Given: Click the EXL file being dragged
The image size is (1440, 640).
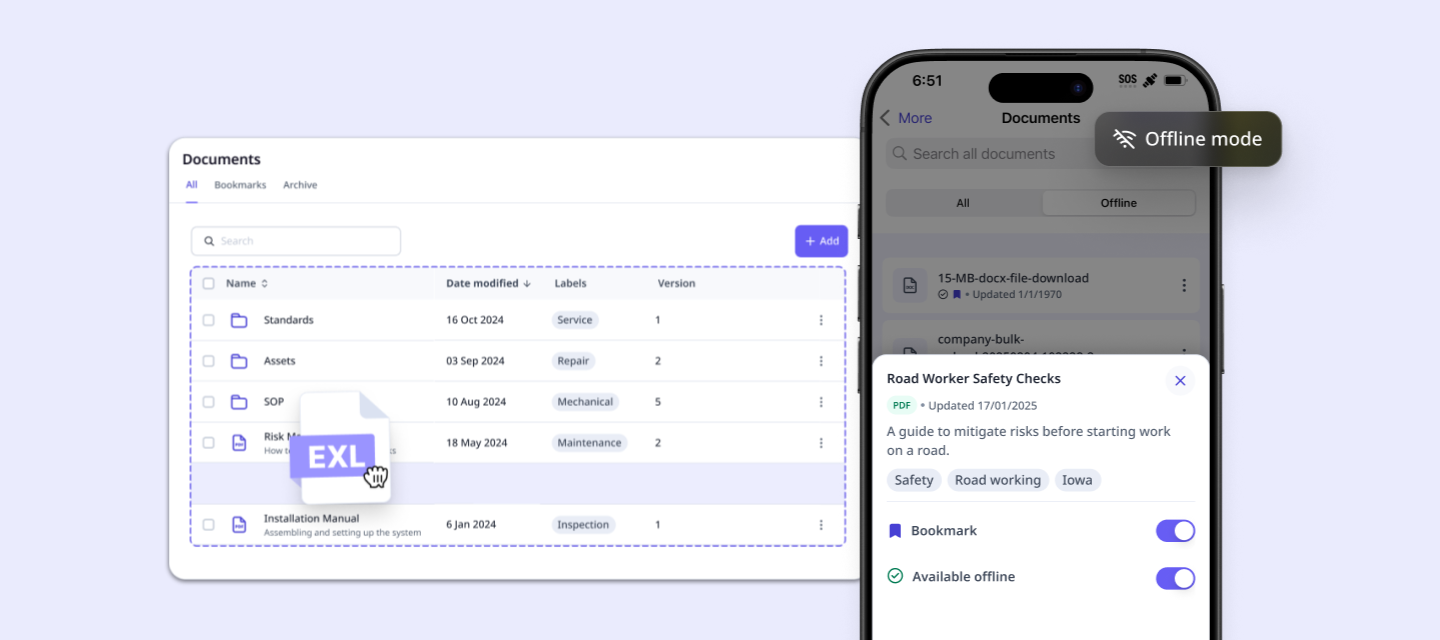Looking at the screenshot, I should click(x=339, y=449).
